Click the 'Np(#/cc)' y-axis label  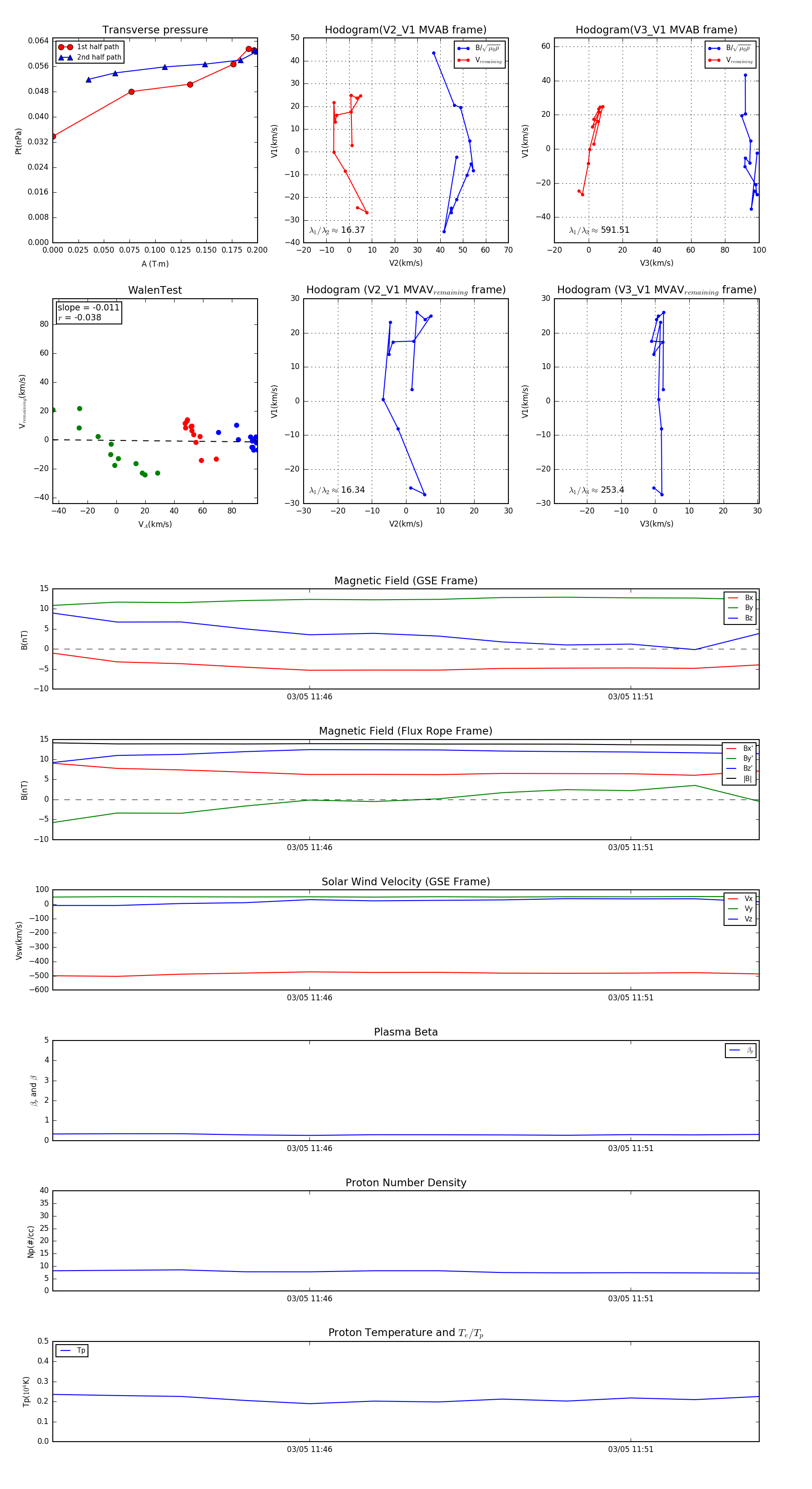(x=31, y=1242)
